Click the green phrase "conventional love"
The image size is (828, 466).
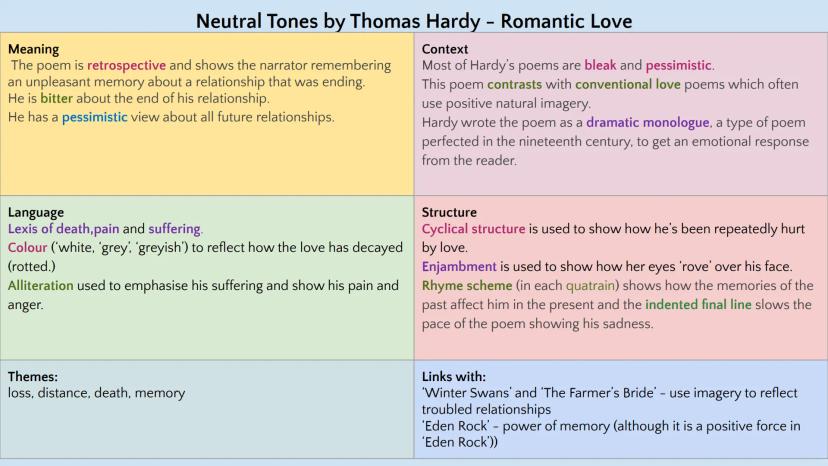[627, 85]
